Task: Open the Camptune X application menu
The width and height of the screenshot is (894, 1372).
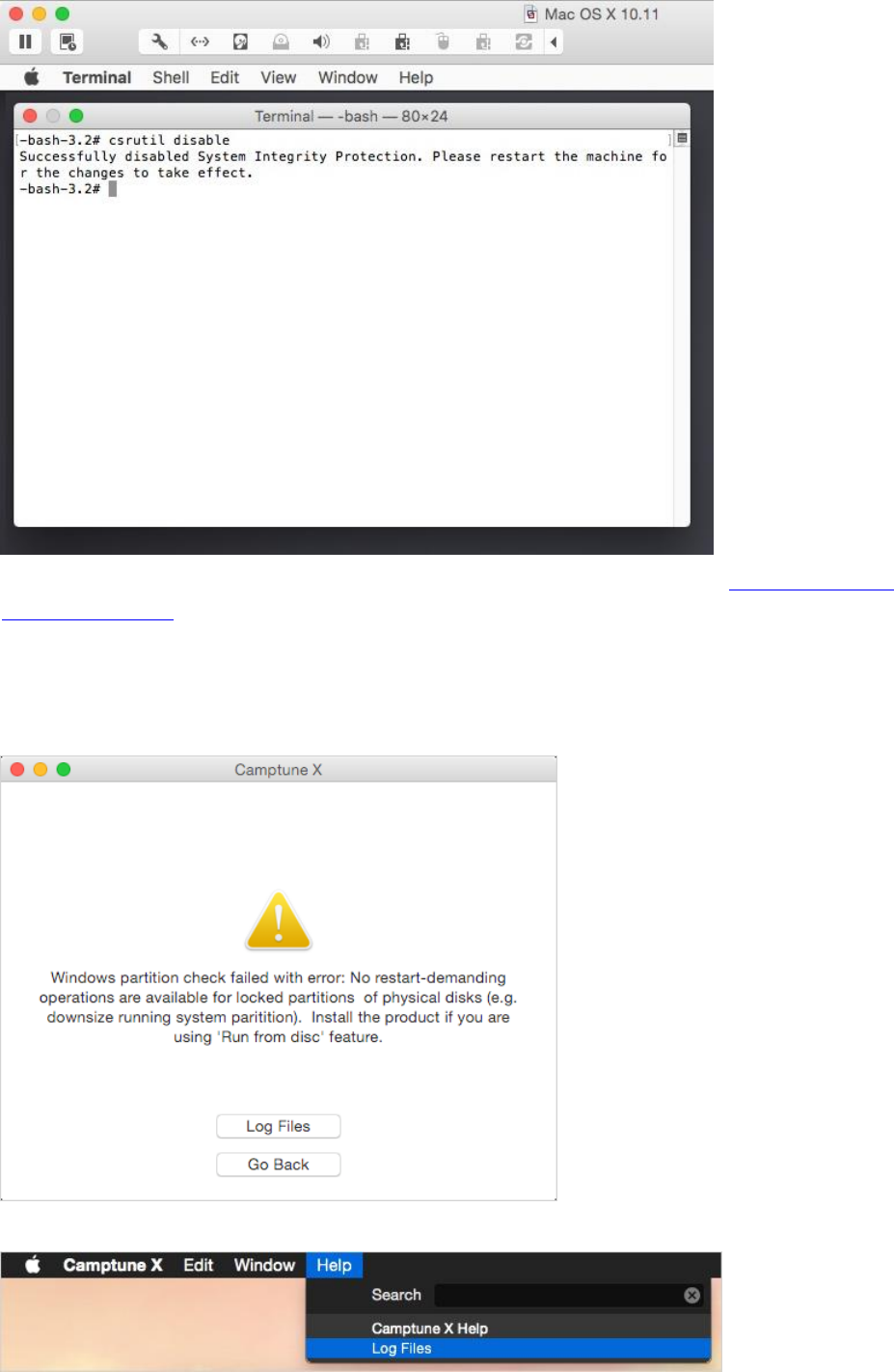Action: tap(113, 1265)
